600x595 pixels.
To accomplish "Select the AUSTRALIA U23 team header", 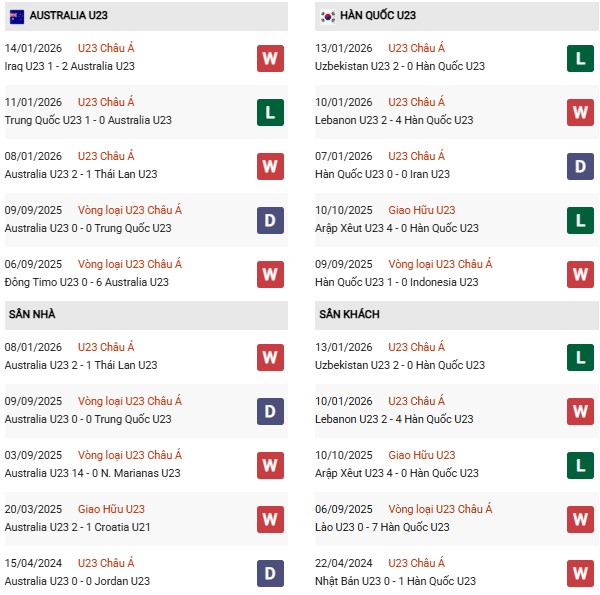I will point(70,16).
